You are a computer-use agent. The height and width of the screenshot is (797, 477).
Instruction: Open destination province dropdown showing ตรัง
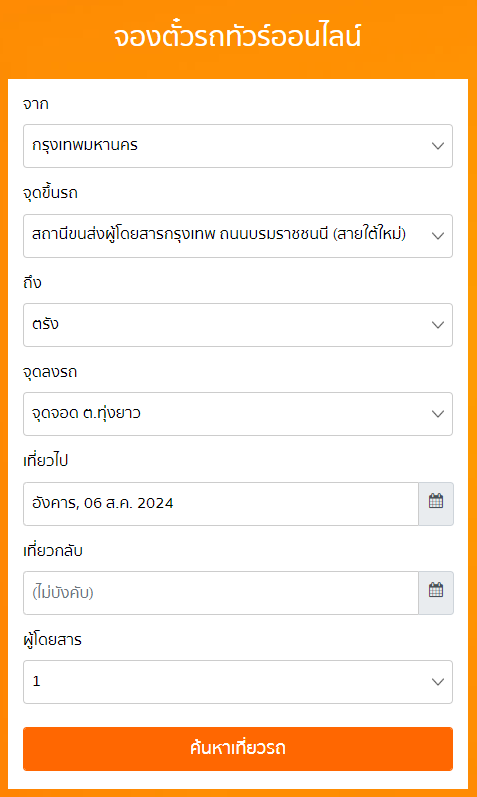tap(238, 325)
